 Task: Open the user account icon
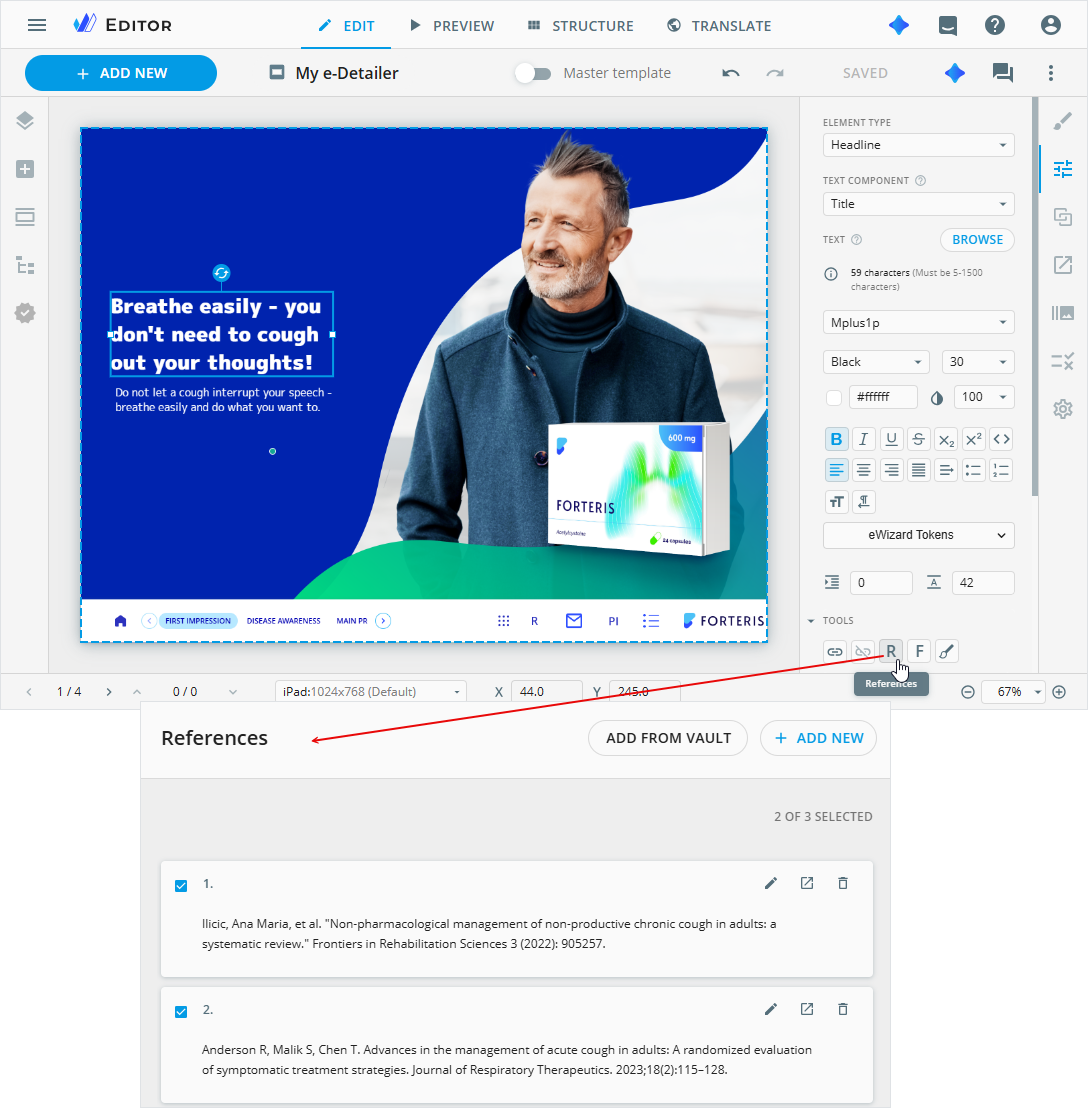tap(1051, 25)
